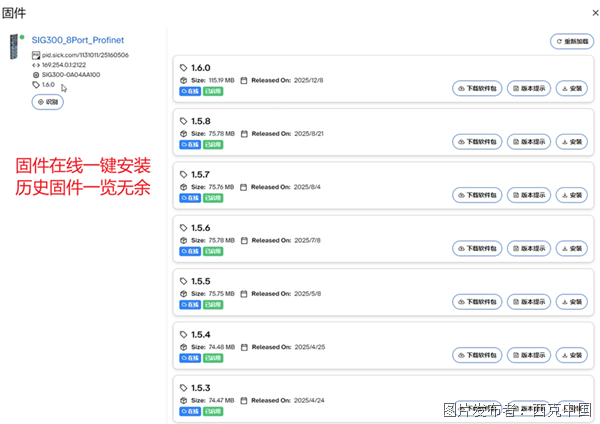The height and width of the screenshot is (424, 600).
Task: Click the identify button under device info
Action: point(47,102)
